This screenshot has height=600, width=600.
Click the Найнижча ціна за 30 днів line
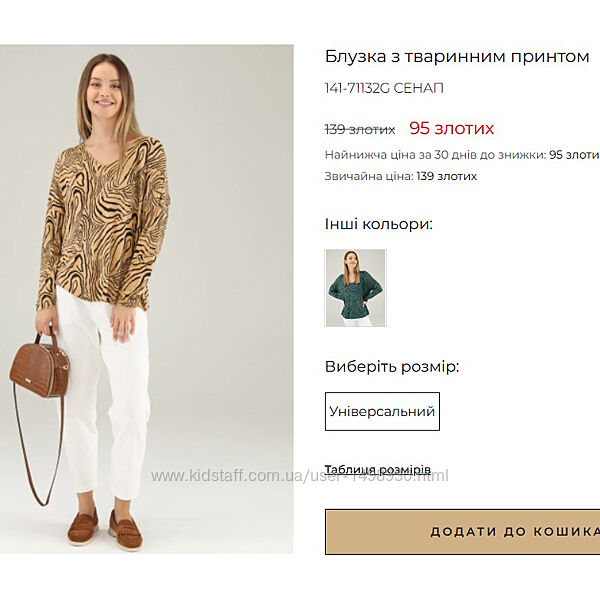coord(462,155)
